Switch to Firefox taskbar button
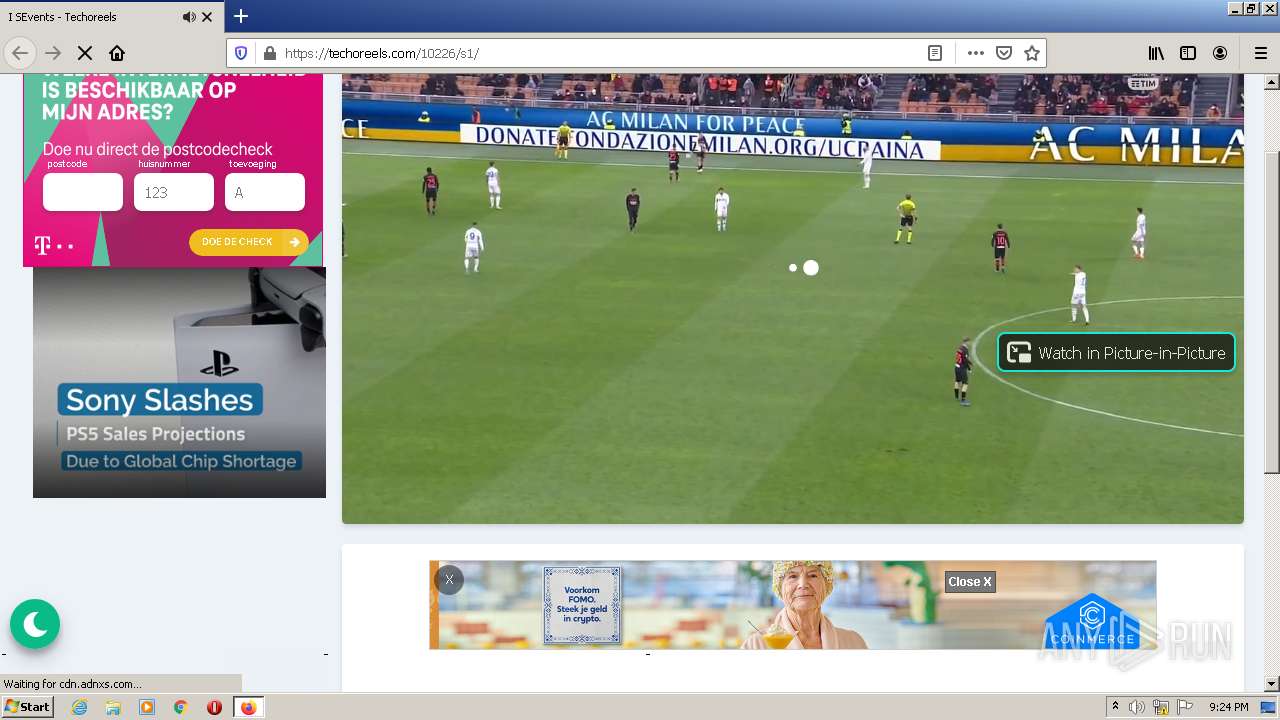 (x=248, y=707)
